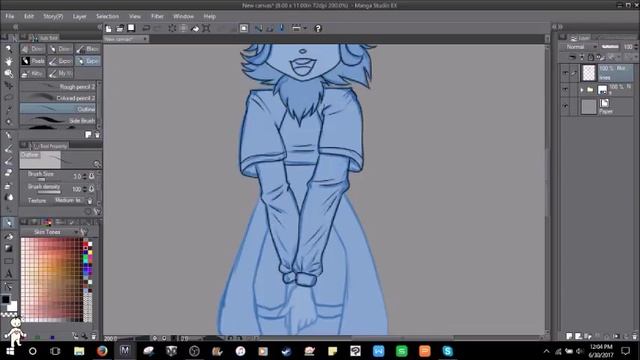Select the Outline sub tool

point(58,109)
